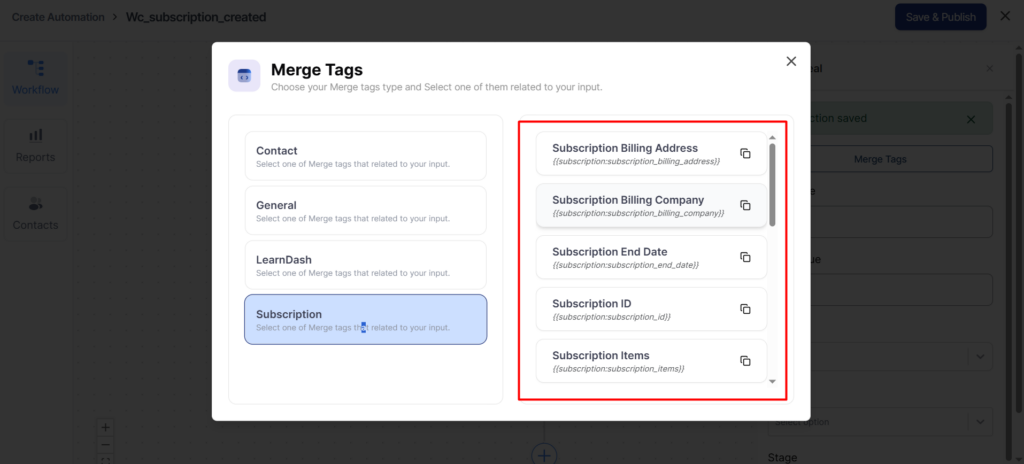The image size is (1024, 464).
Task: Open Reports in the sidebar
Action: (35, 145)
